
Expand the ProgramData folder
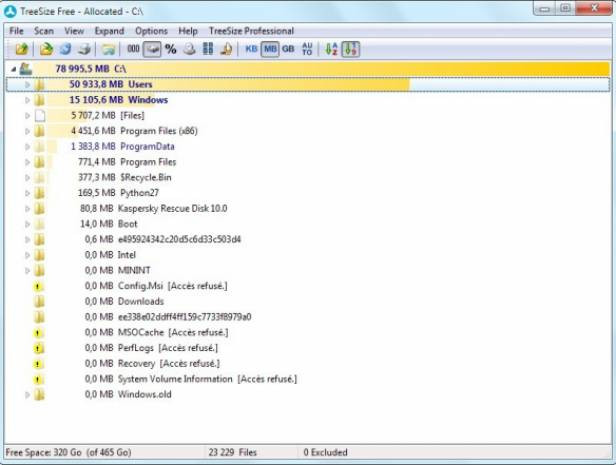click(x=27, y=146)
